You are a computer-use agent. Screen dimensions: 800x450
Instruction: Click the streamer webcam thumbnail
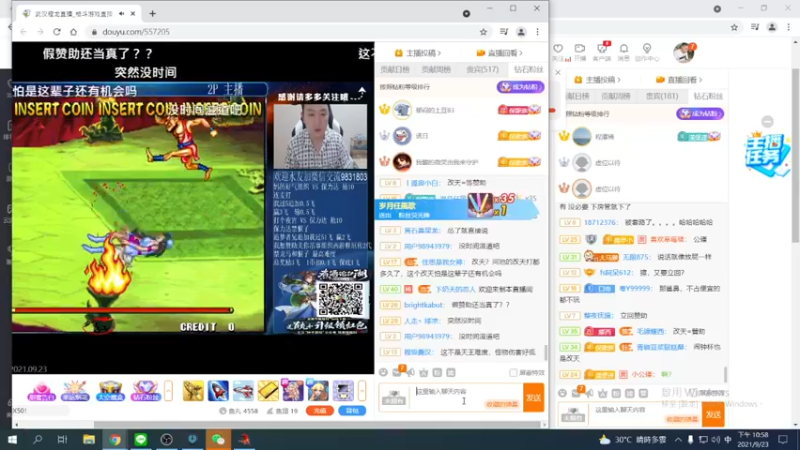[320, 136]
